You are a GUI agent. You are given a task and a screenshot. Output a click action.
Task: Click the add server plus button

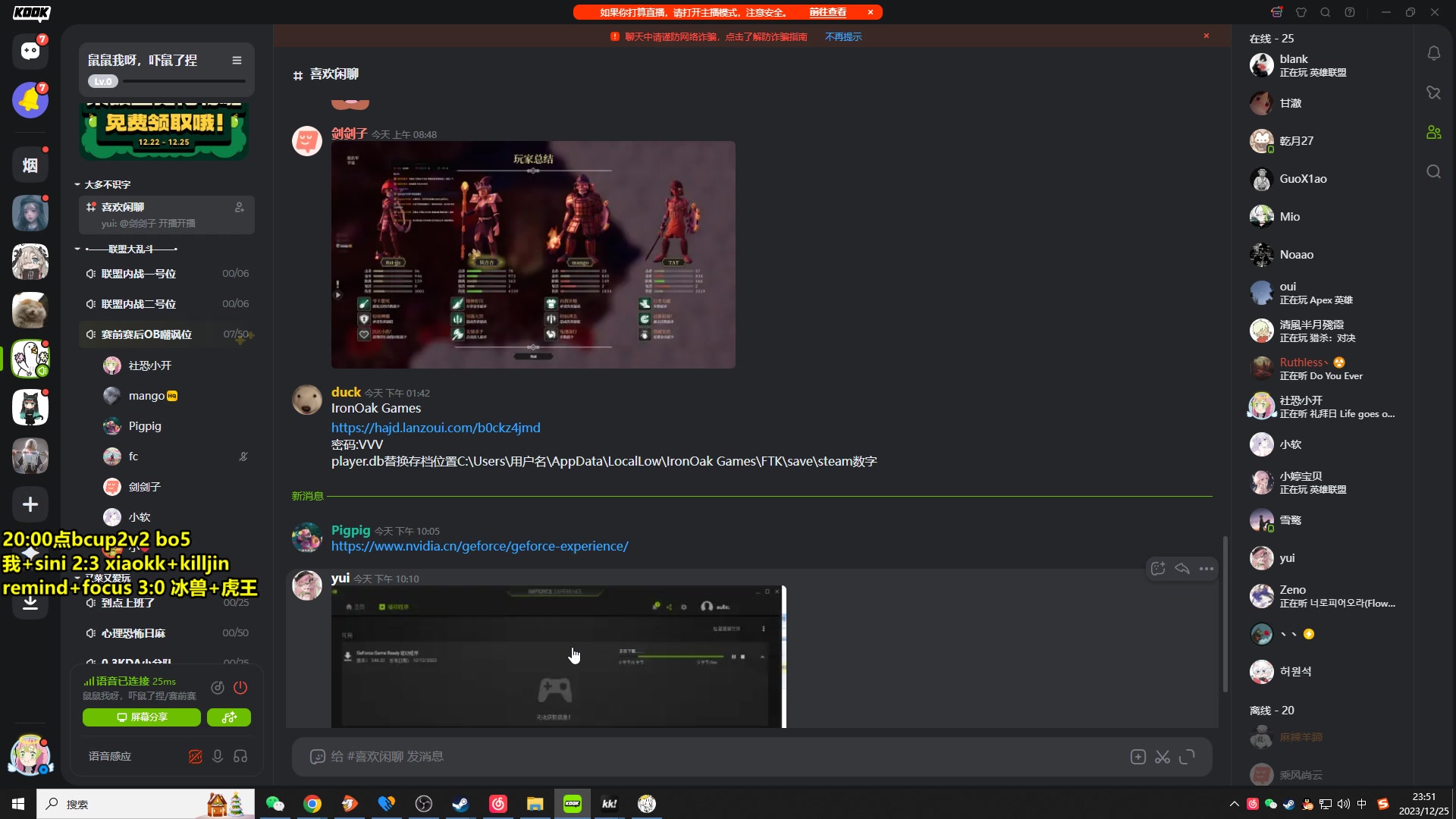tap(30, 504)
